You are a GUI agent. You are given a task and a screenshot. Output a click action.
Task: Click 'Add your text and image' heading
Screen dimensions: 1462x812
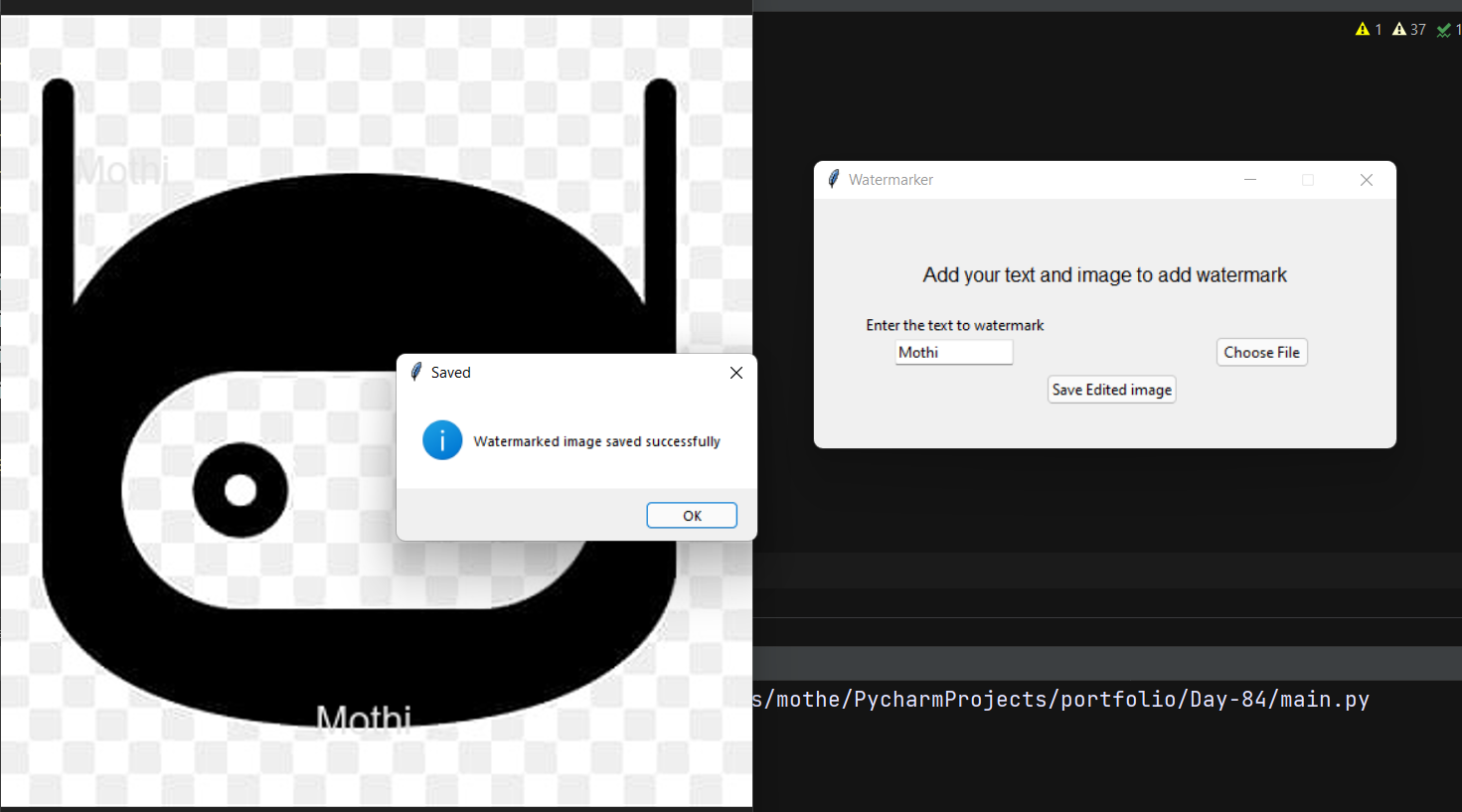pyautogui.click(x=1104, y=275)
